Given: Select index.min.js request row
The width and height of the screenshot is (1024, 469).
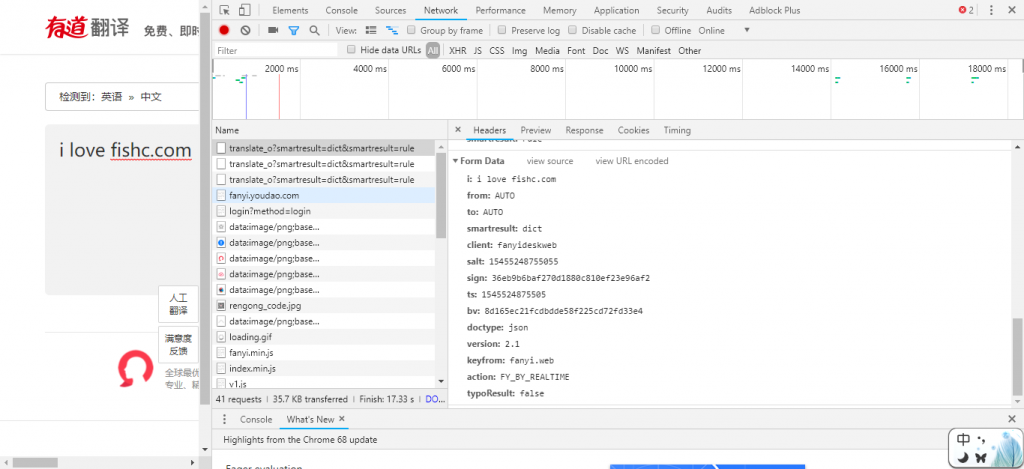Looking at the screenshot, I should (324, 368).
